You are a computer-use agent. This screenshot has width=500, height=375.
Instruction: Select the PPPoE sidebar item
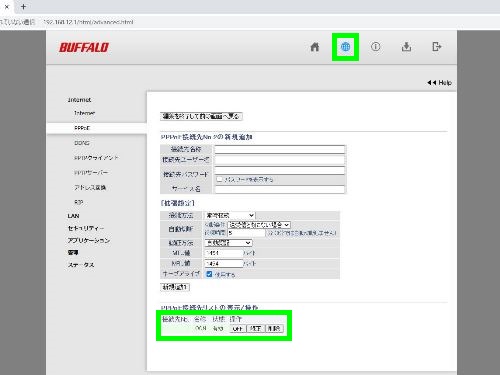82,128
